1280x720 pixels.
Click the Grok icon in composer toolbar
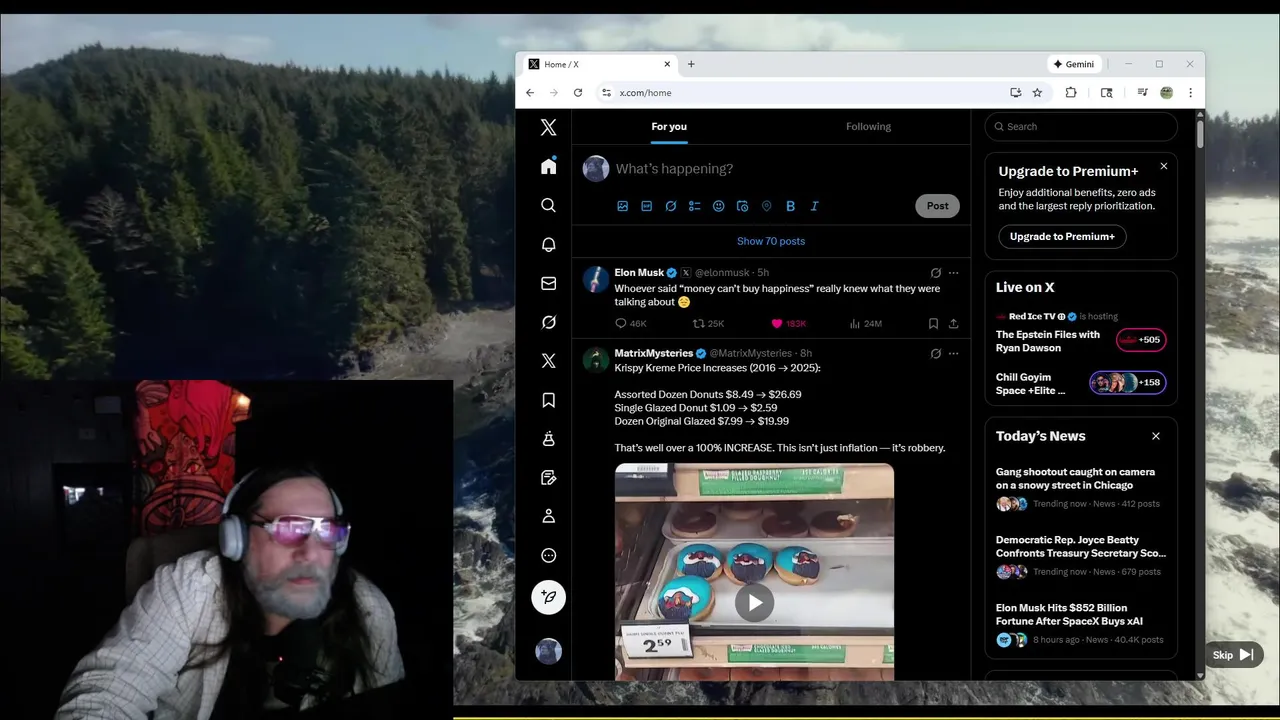click(x=670, y=206)
